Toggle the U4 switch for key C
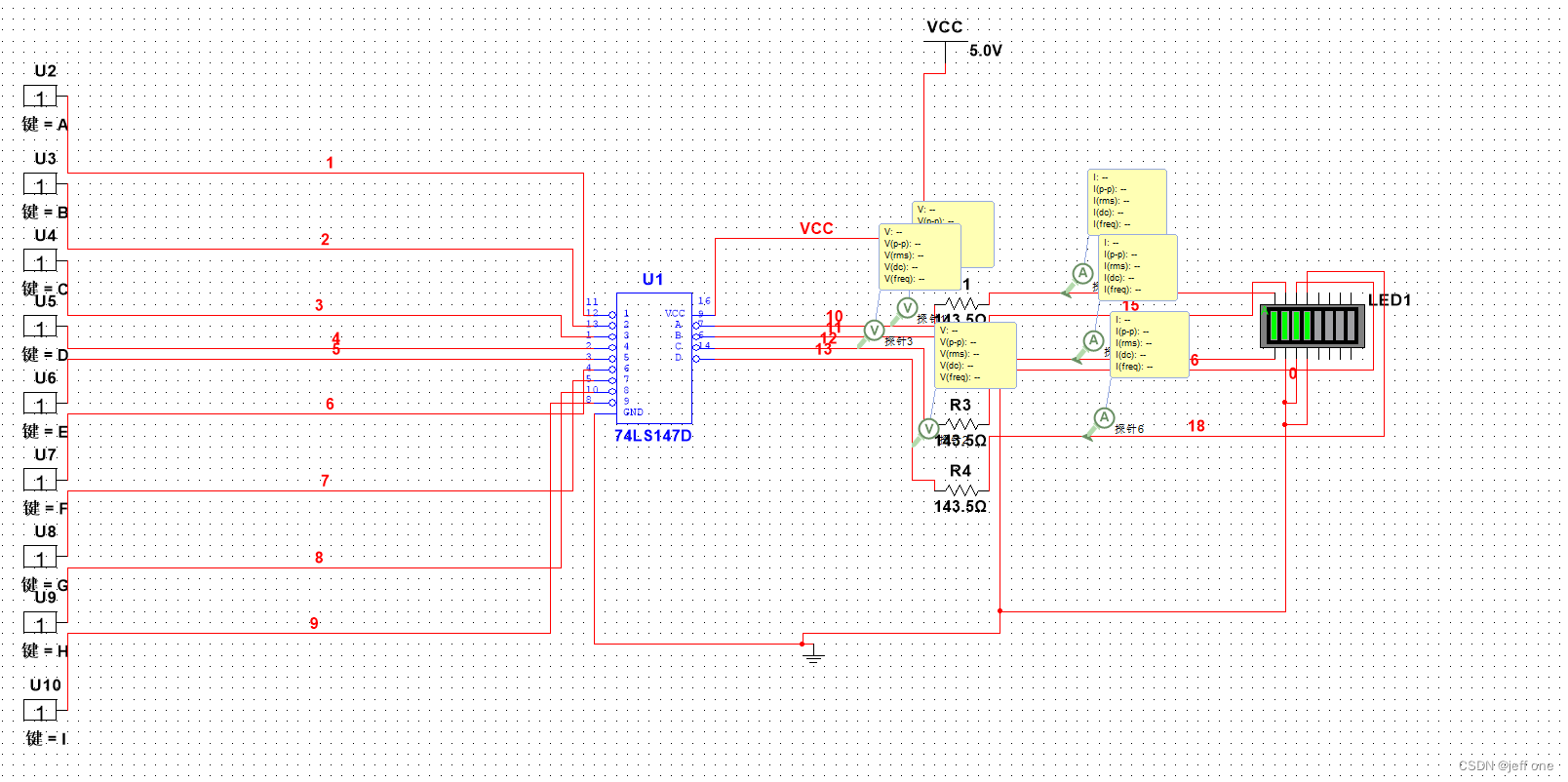The image size is (1568, 782). pos(40,261)
